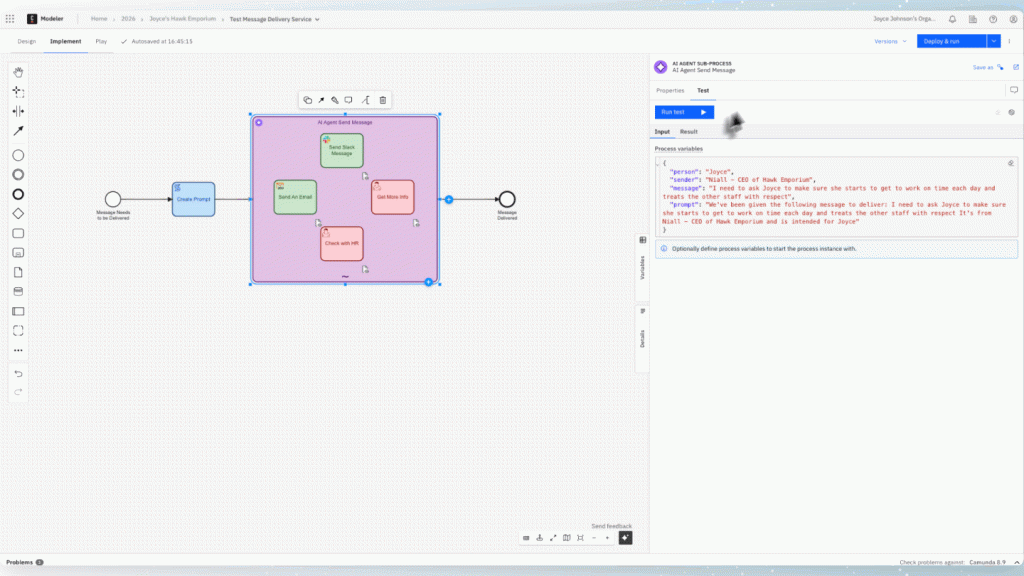Expand the Deploy & run dropdown arrow
This screenshot has height=576, width=1024.
coord(993,41)
